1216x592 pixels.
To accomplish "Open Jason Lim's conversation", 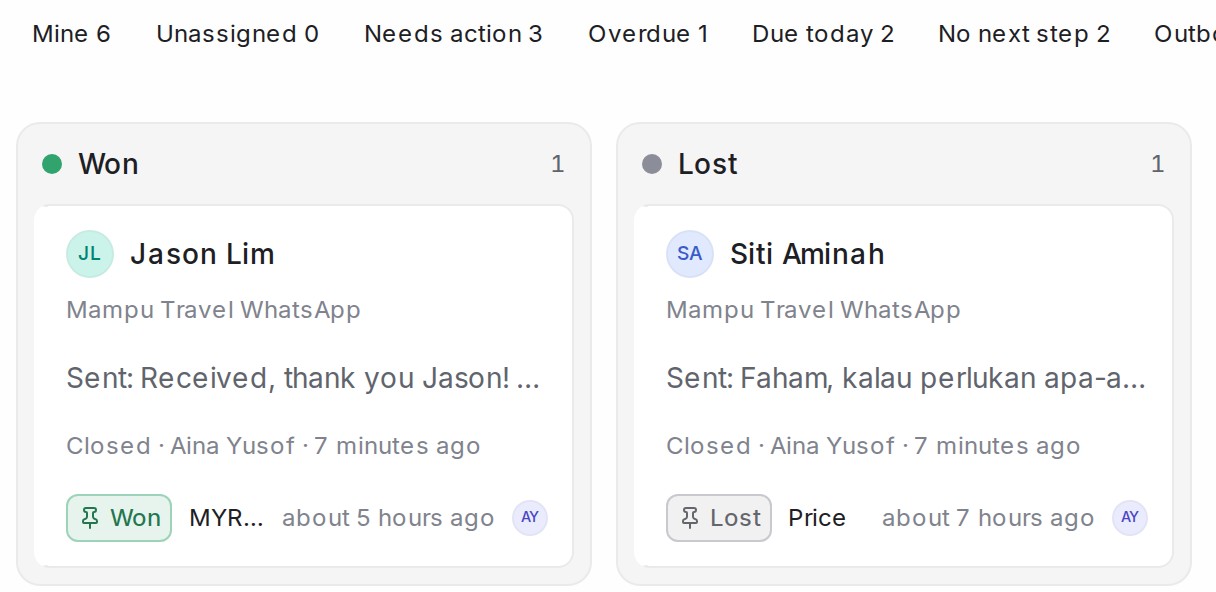I will pos(303,386).
